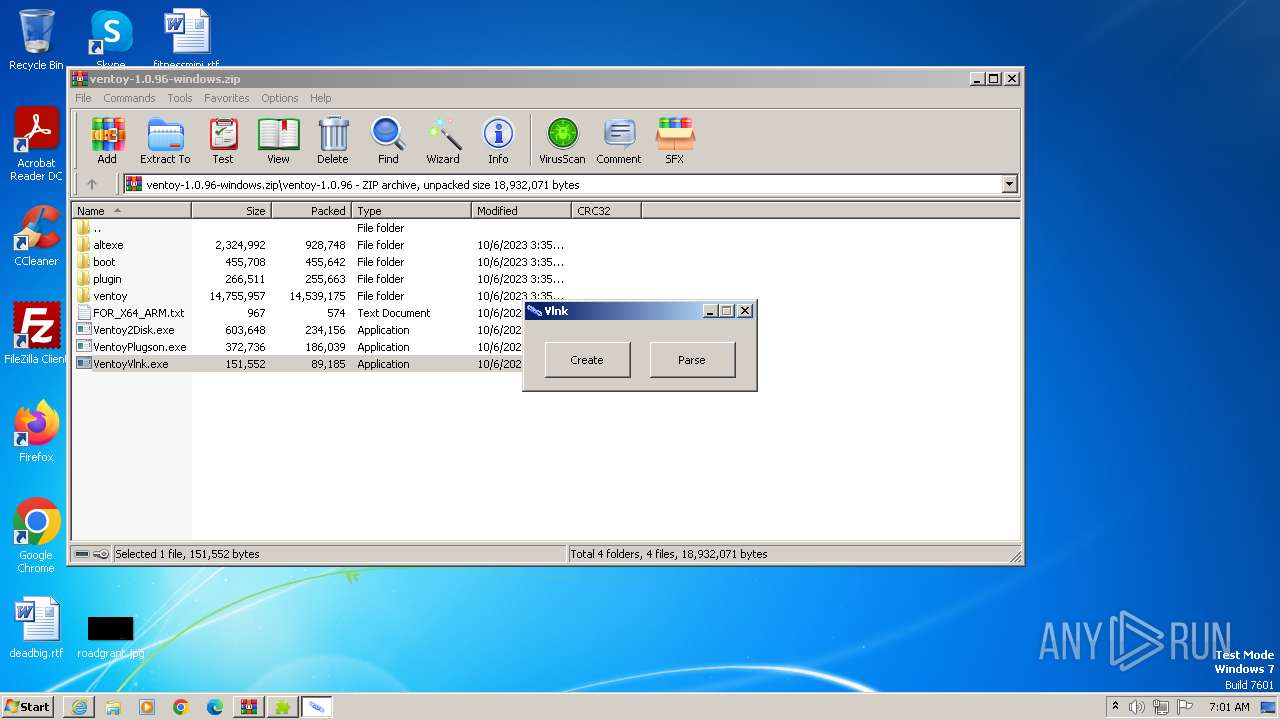The width and height of the screenshot is (1280, 720).
Task: Open FileZilla Client shortcut
Action: pos(36,334)
